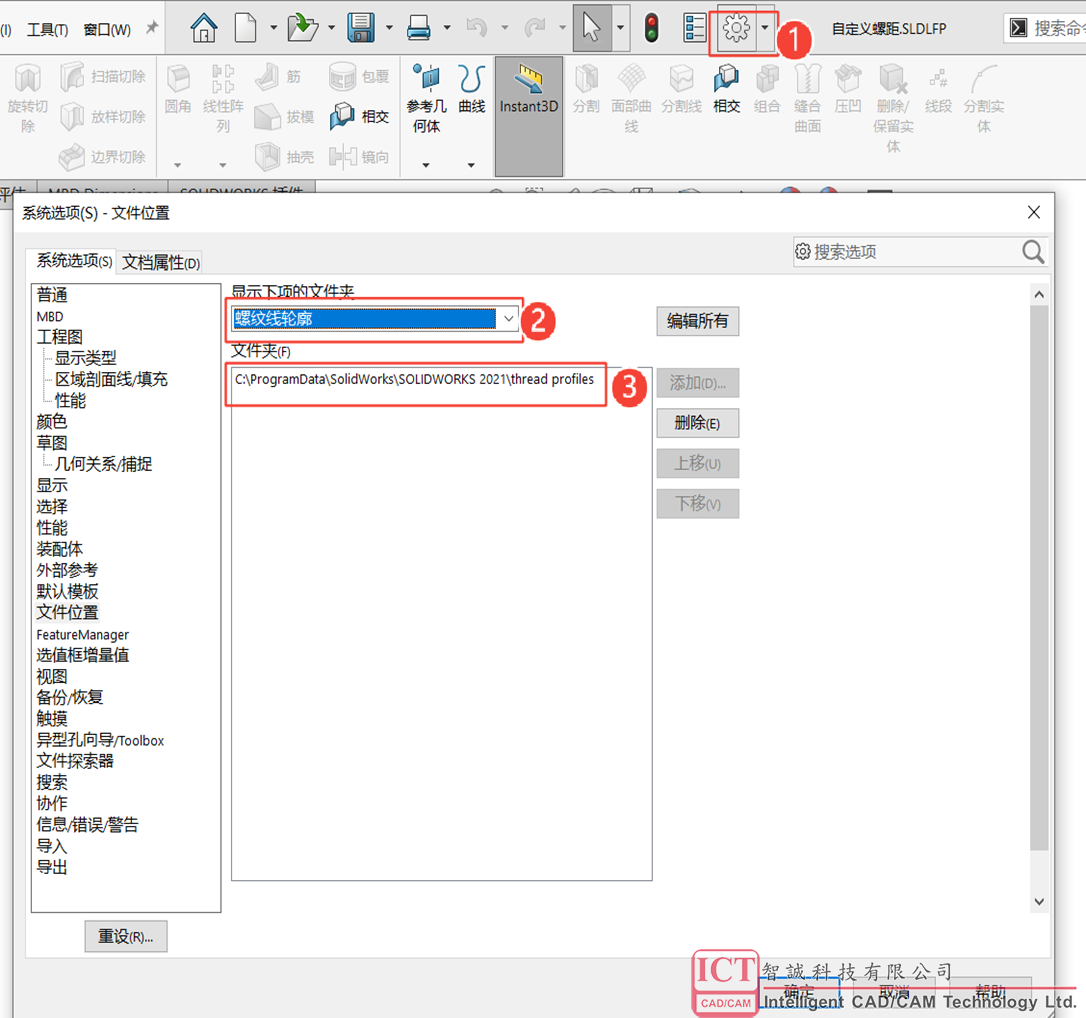This screenshot has height=1018, width=1086.
Task: Expand the dropdown under Curves tool
Action: point(471,165)
